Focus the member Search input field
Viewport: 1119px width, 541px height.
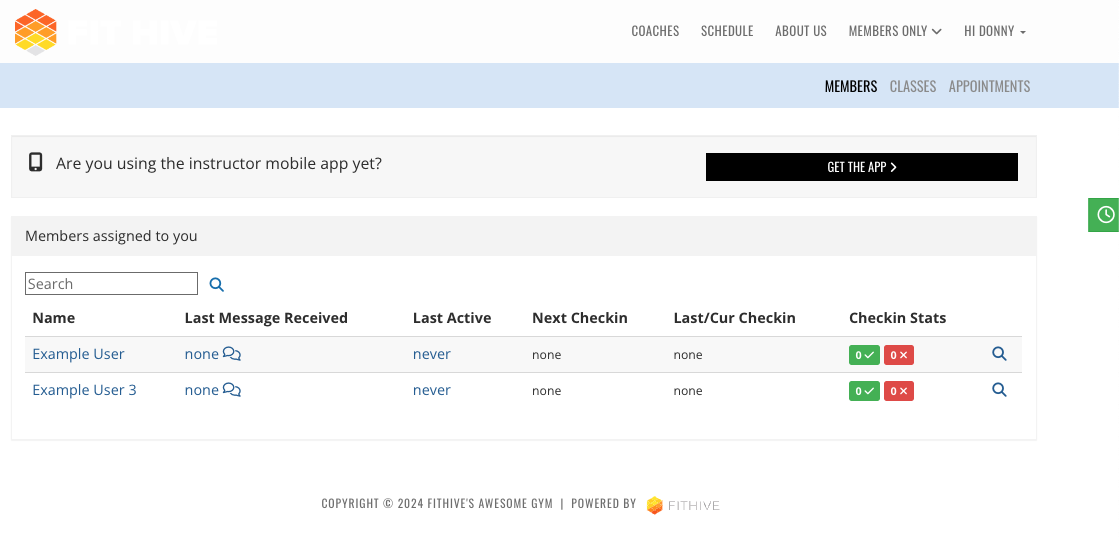coord(111,283)
